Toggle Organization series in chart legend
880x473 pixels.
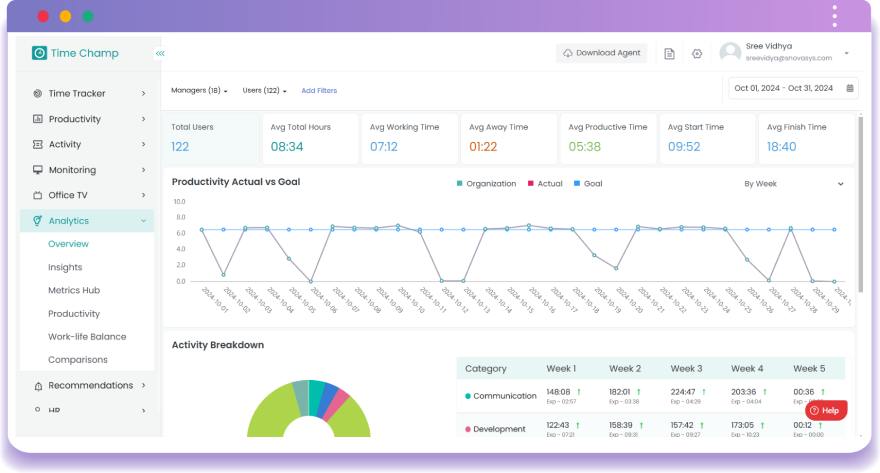[x=486, y=184]
